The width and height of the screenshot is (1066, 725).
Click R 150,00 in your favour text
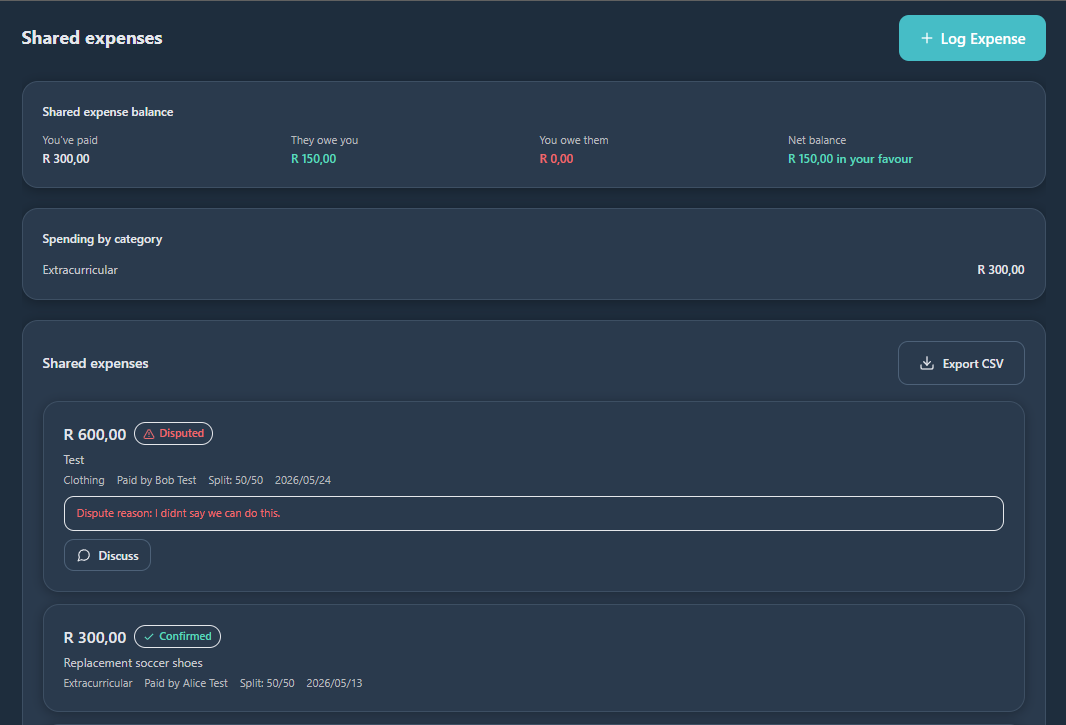click(850, 158)
